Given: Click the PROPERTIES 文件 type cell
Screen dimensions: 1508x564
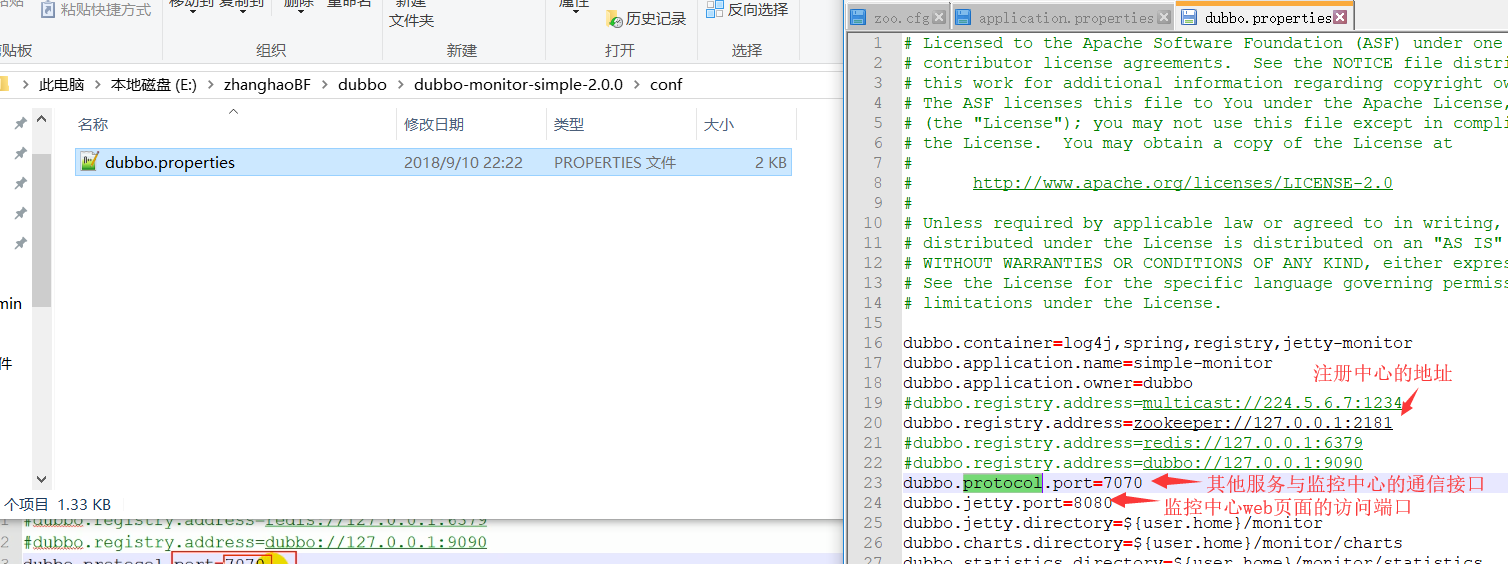Looking at the screenshot, I should (x=615, y=162).
